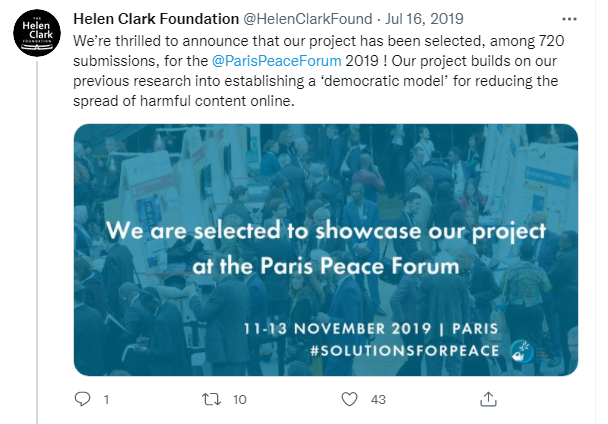608x424 pixels.
Task: Click the reply count showing 1
Action: point(106,400)
